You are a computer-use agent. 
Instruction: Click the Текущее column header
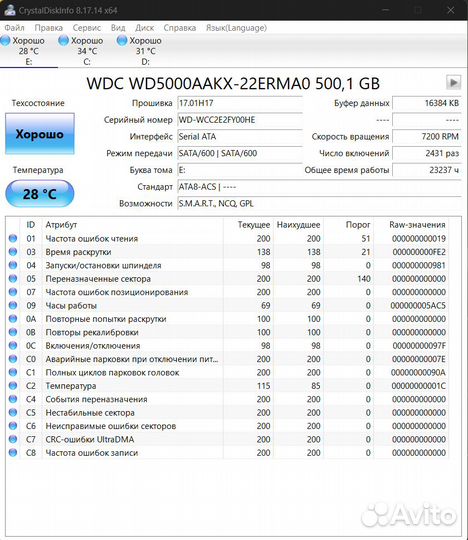pyautogui.click(x=248, y=225)
